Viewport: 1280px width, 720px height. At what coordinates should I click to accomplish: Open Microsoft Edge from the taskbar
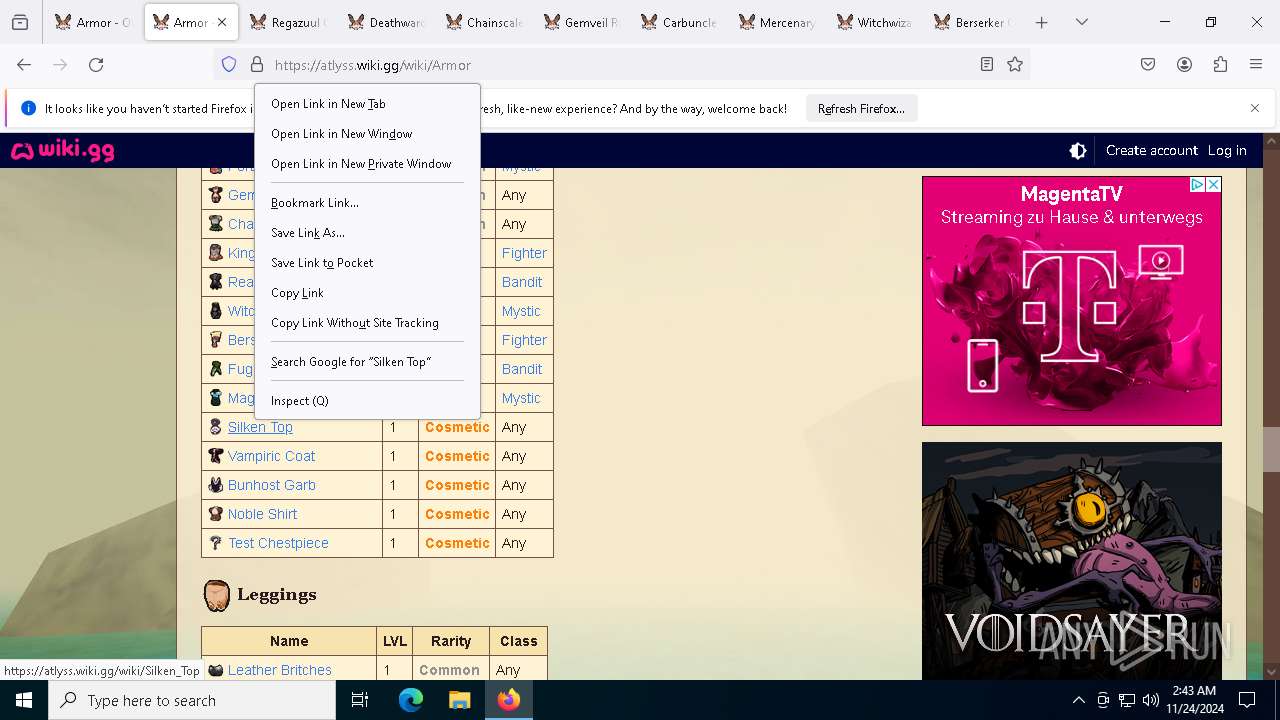411,700
